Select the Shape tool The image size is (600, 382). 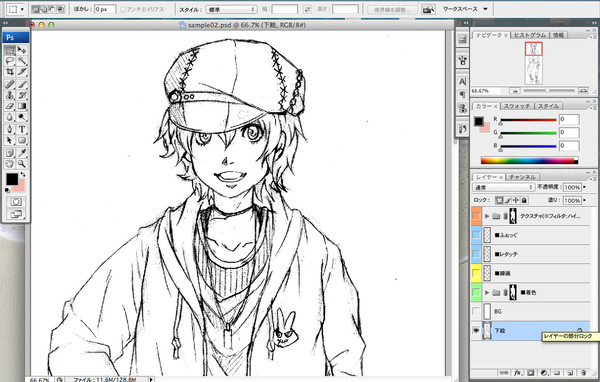tap(22, 140)
